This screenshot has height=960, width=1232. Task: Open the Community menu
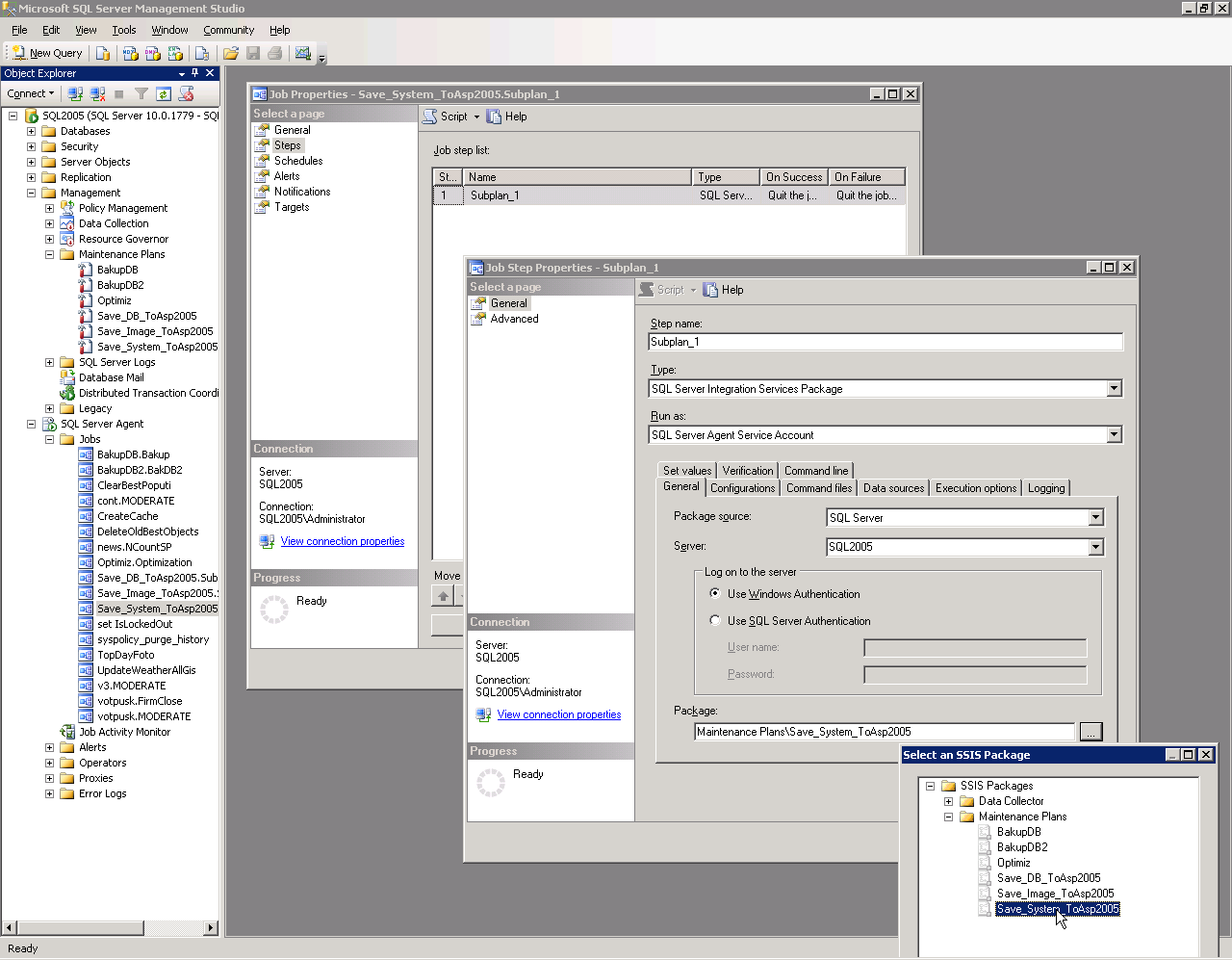[x=228, y=30]
